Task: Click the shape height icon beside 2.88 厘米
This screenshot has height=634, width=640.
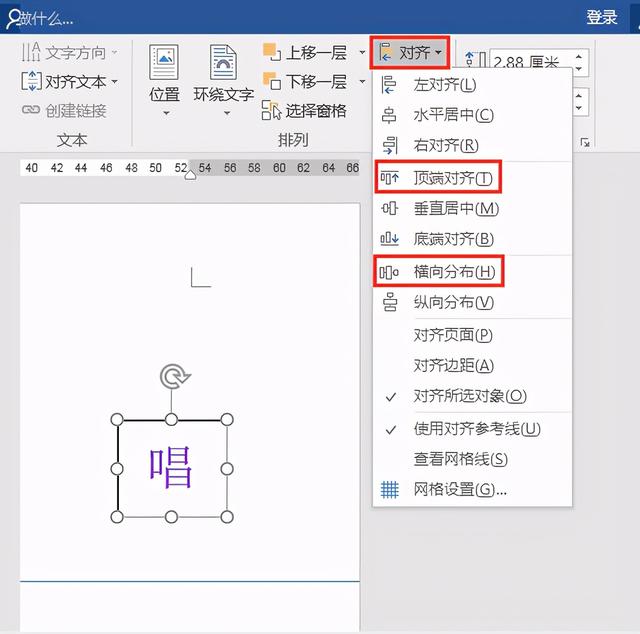Action: coord(475,60)
